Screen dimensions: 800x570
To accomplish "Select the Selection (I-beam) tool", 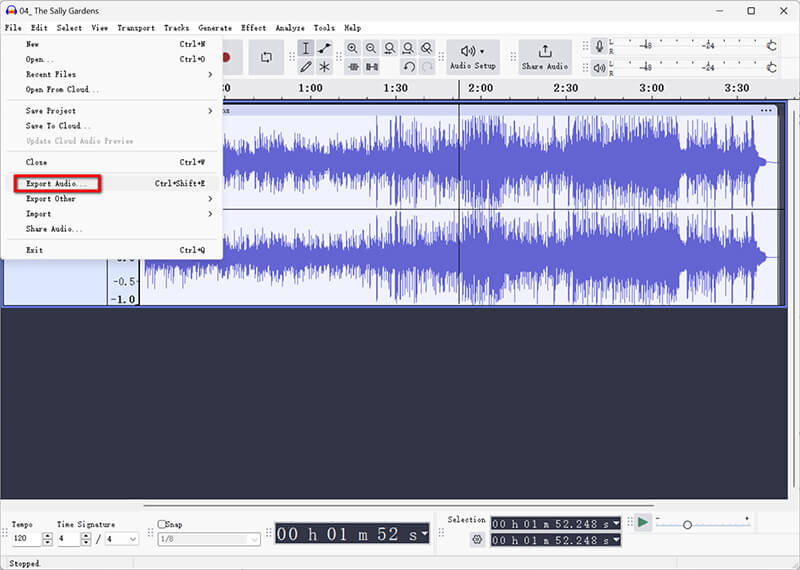I will tap(306, 48).
